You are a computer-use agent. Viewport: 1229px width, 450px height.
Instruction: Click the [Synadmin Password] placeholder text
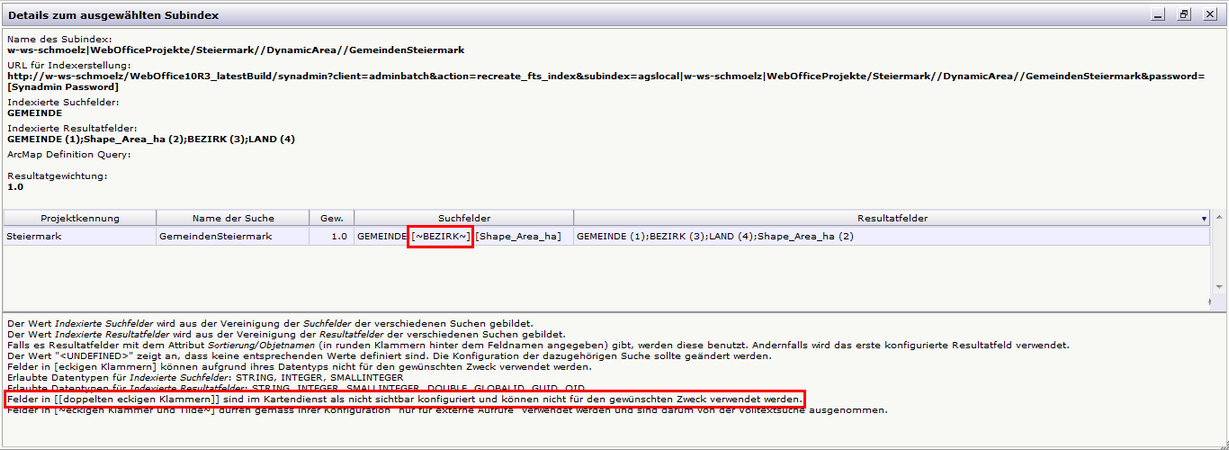(63, 87)
